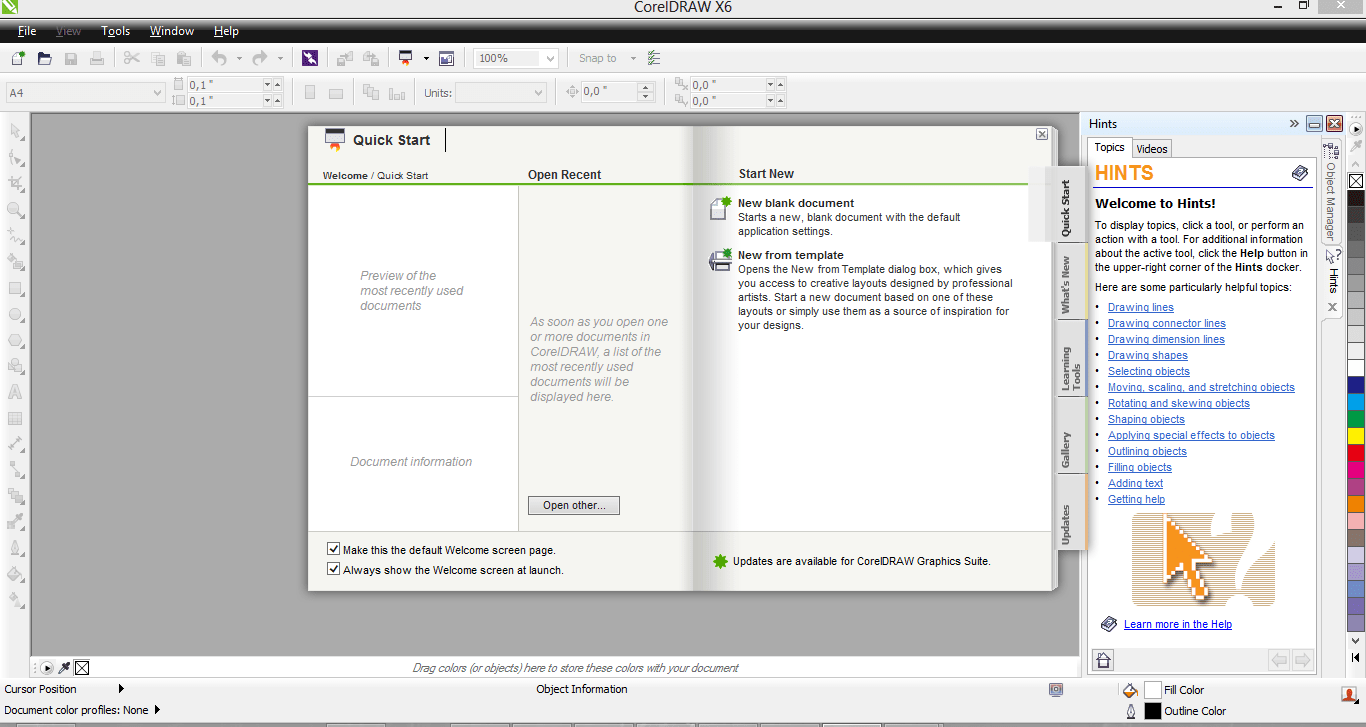
Task: Pick the yellow swatch in the color palette
Action: coord(1356,436)
